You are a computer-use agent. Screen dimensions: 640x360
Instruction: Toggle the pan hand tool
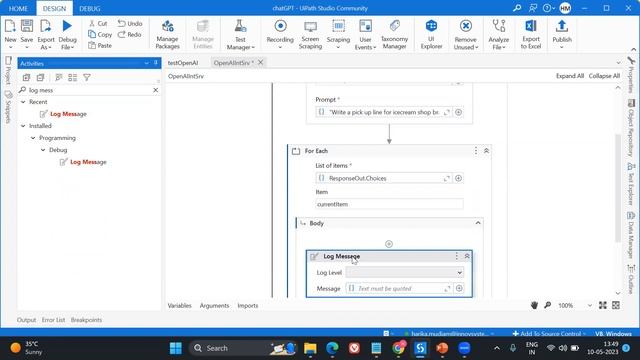pyautogui.click(x=534, y=305)
